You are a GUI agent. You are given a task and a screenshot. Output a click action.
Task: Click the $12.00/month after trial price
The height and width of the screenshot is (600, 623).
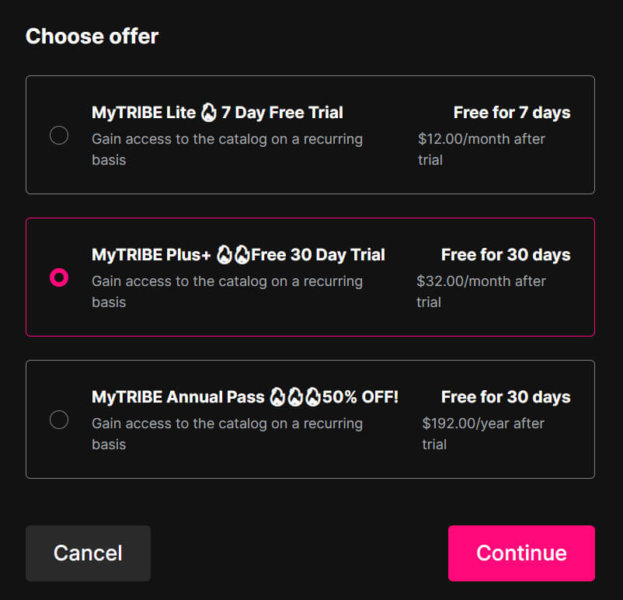tap(482, 149)
